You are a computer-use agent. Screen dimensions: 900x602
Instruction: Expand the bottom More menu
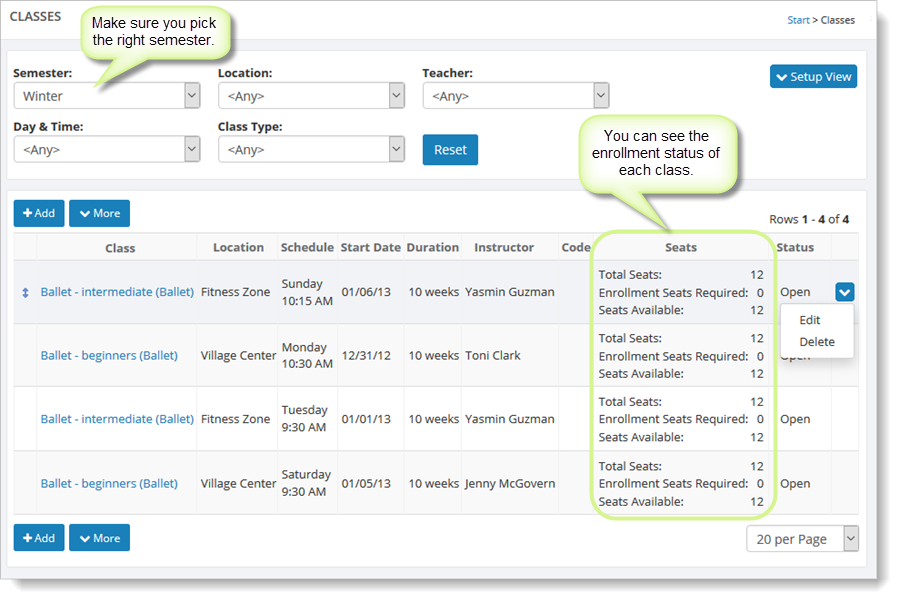99,538
